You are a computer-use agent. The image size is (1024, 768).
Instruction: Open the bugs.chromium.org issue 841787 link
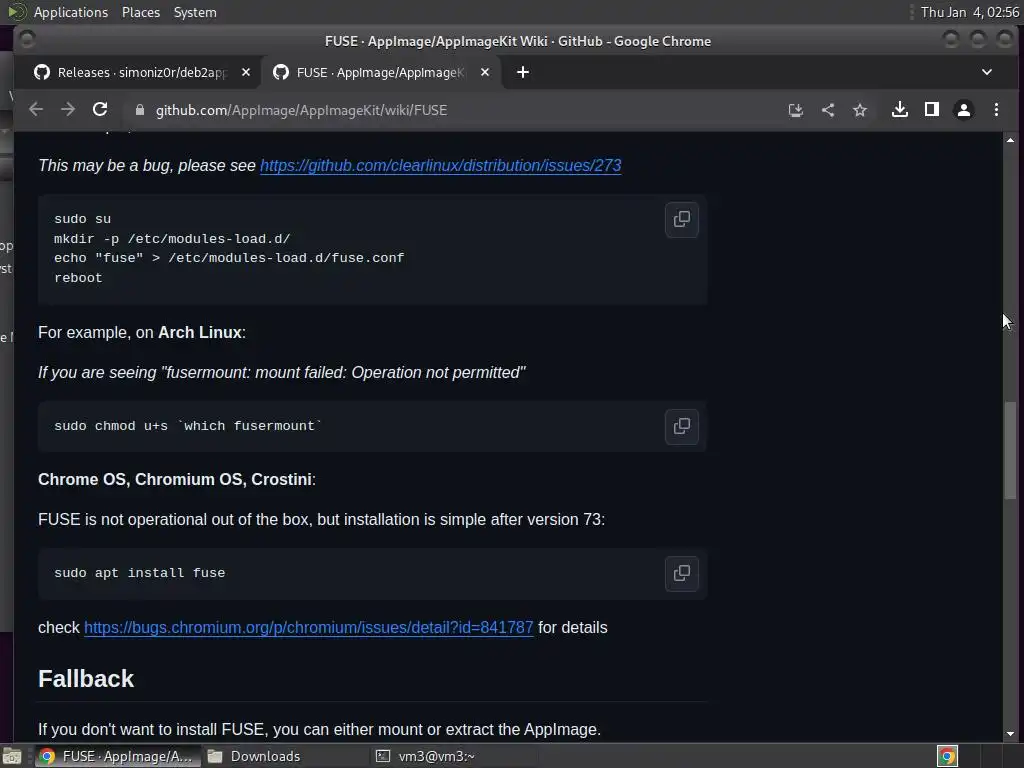(x=308, y=628)
